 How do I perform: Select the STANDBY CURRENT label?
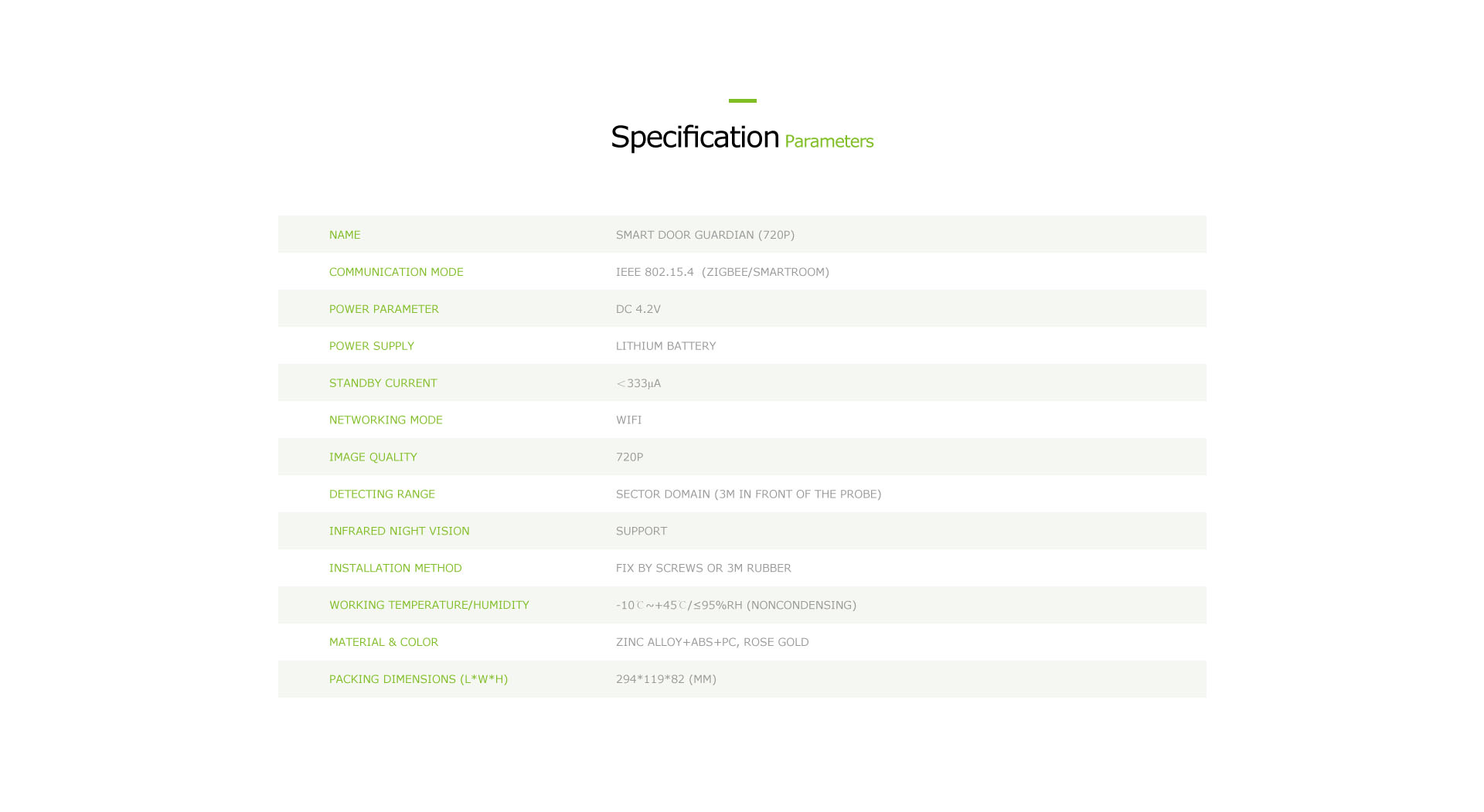(x=383, y=383)
